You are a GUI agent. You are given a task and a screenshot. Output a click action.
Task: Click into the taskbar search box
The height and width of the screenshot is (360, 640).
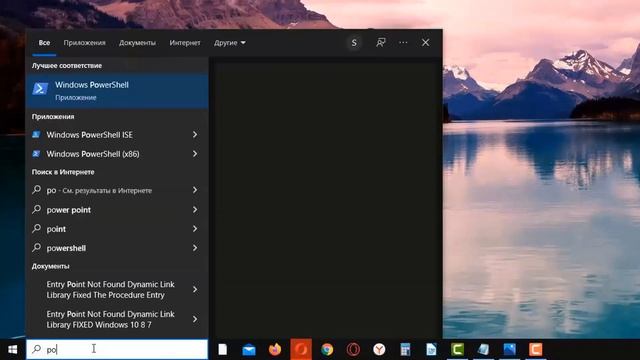(x=117, y=349)
